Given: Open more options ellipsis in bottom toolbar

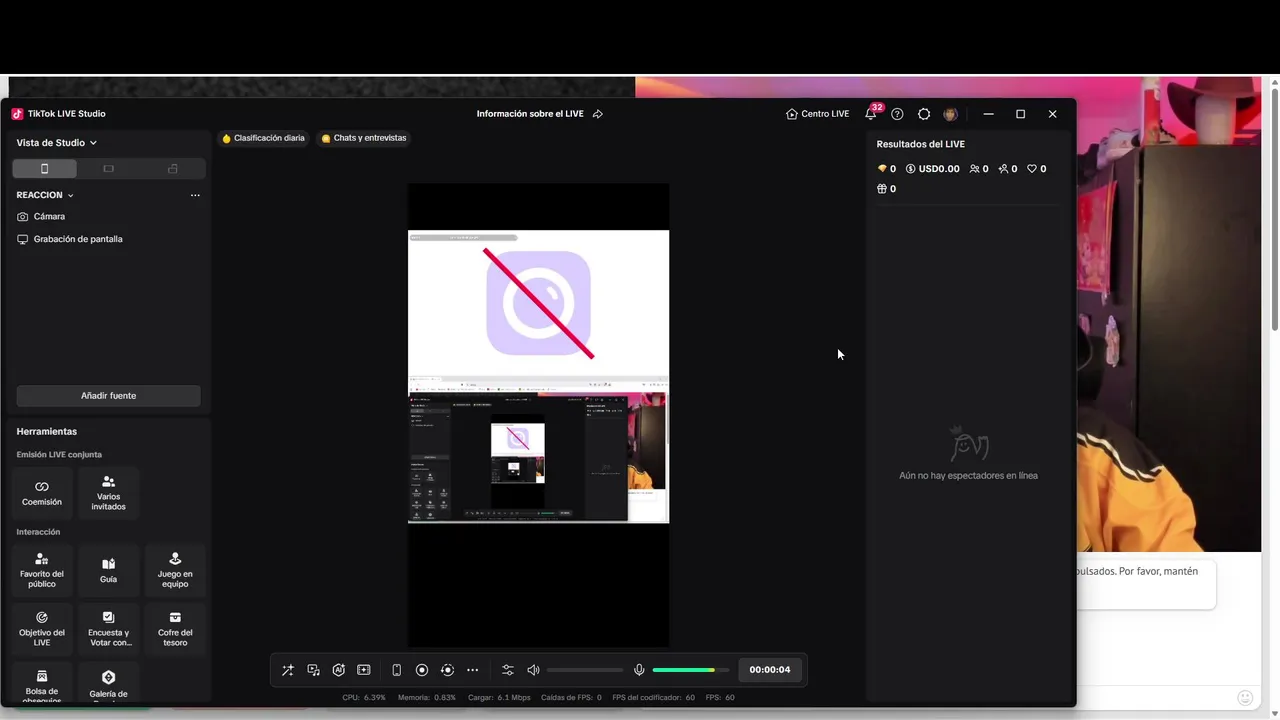Looking at the screenshot, I should [x=472, y=670].
